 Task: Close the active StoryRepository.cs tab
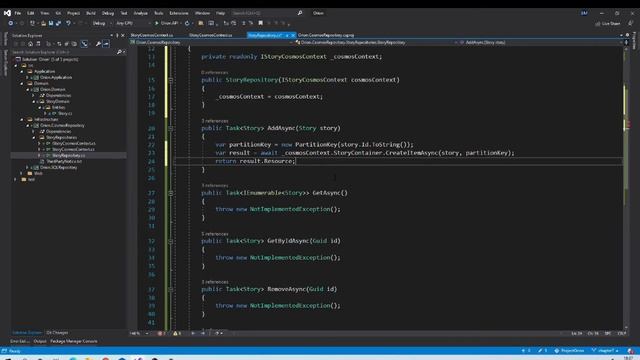pos(293,36)
